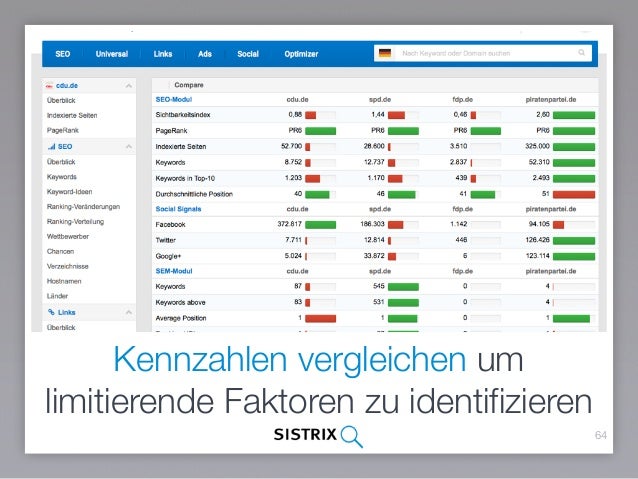This screenshot has height=479, width=638.
Task: Click Überblick under cdu.de sidebar section
Action: (x=61, y=101)
